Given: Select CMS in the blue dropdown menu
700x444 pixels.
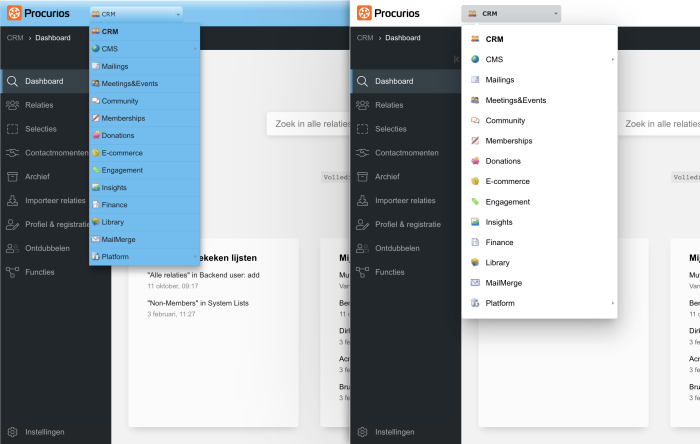Looking at the screenshot, I should tap(144, 49).
